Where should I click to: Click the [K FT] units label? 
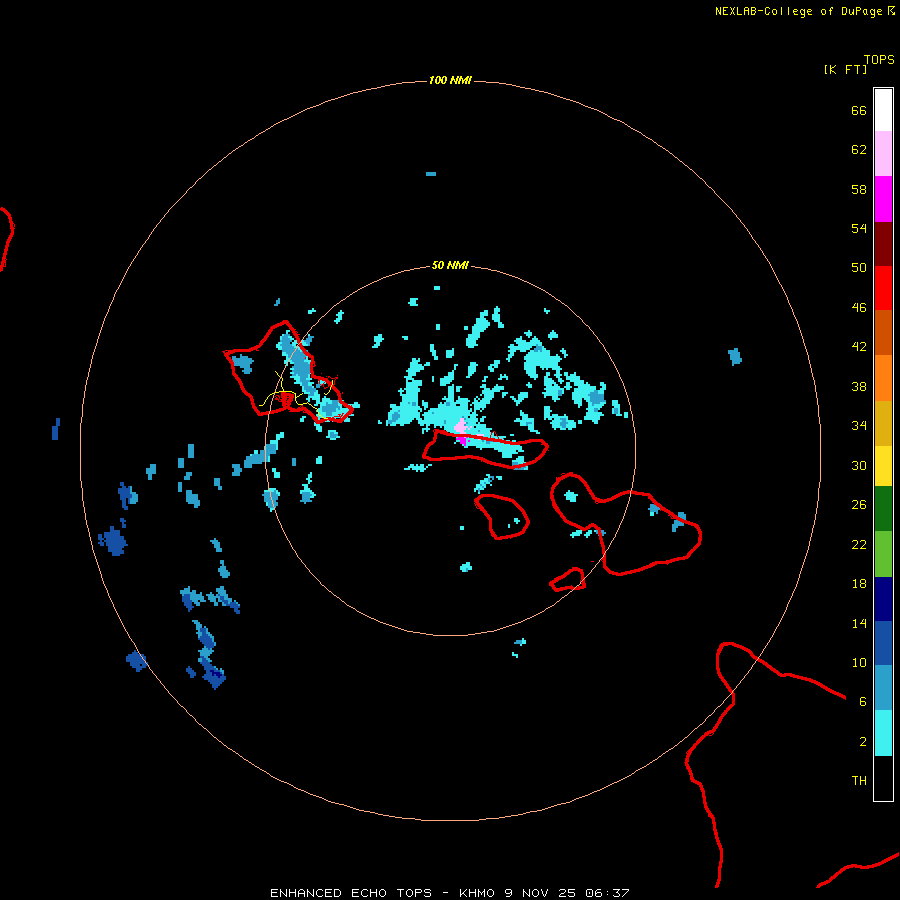coord(845,69)
